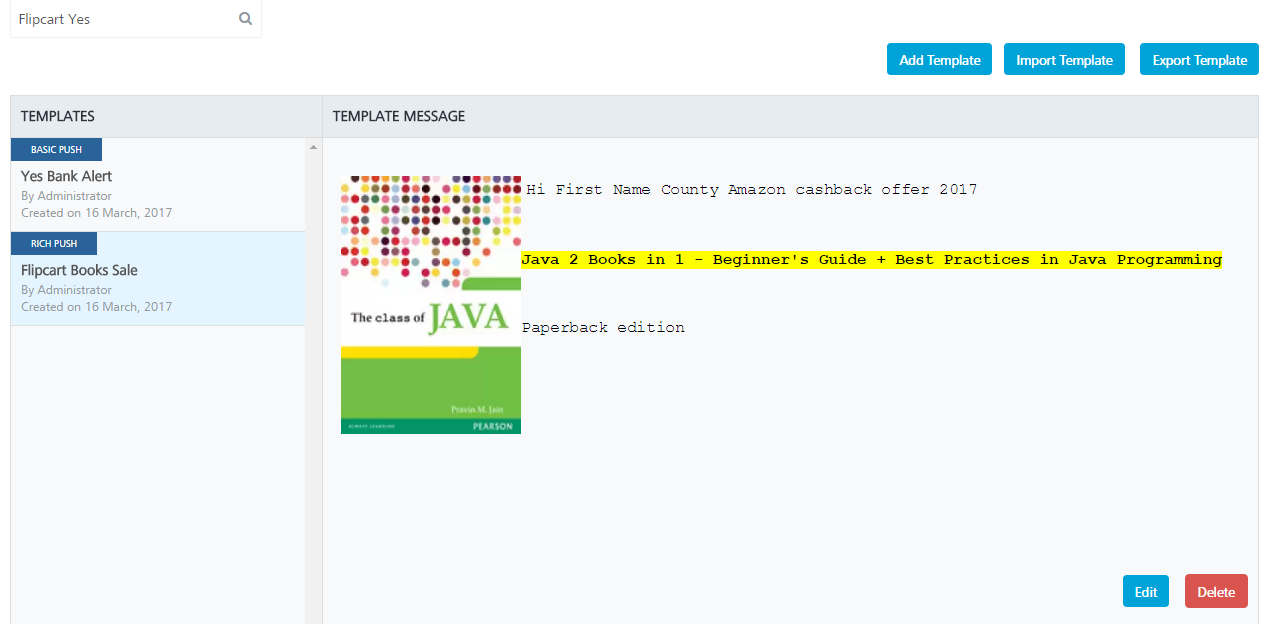Click the RICH PUSH tag label
Image resolution: width=1272 pixels, height=624 pixels.
54,244
